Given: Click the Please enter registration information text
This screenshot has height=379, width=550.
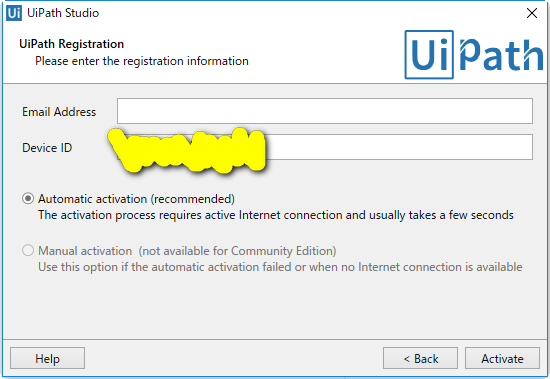Looking at the screenshot, I should click(142, 61).
